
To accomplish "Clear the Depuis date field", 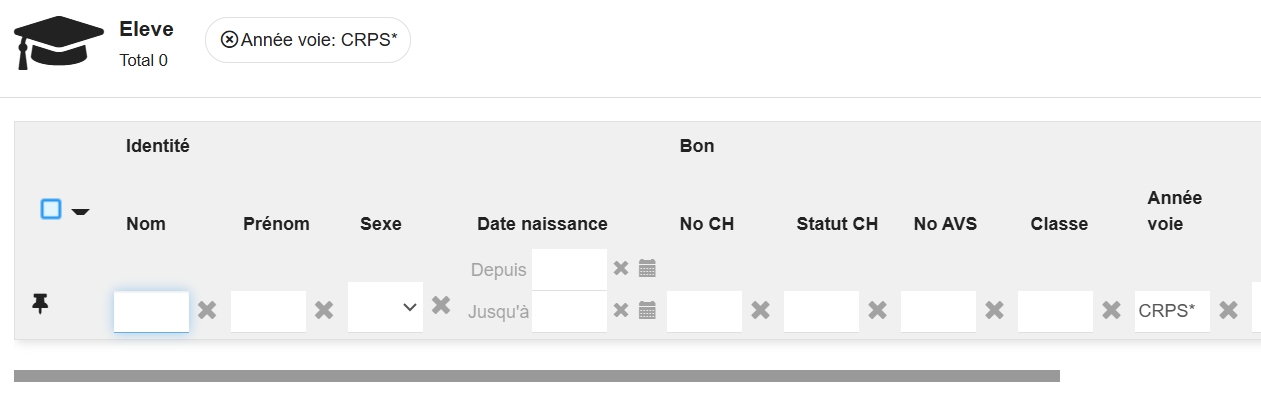I will pos(621,268).
